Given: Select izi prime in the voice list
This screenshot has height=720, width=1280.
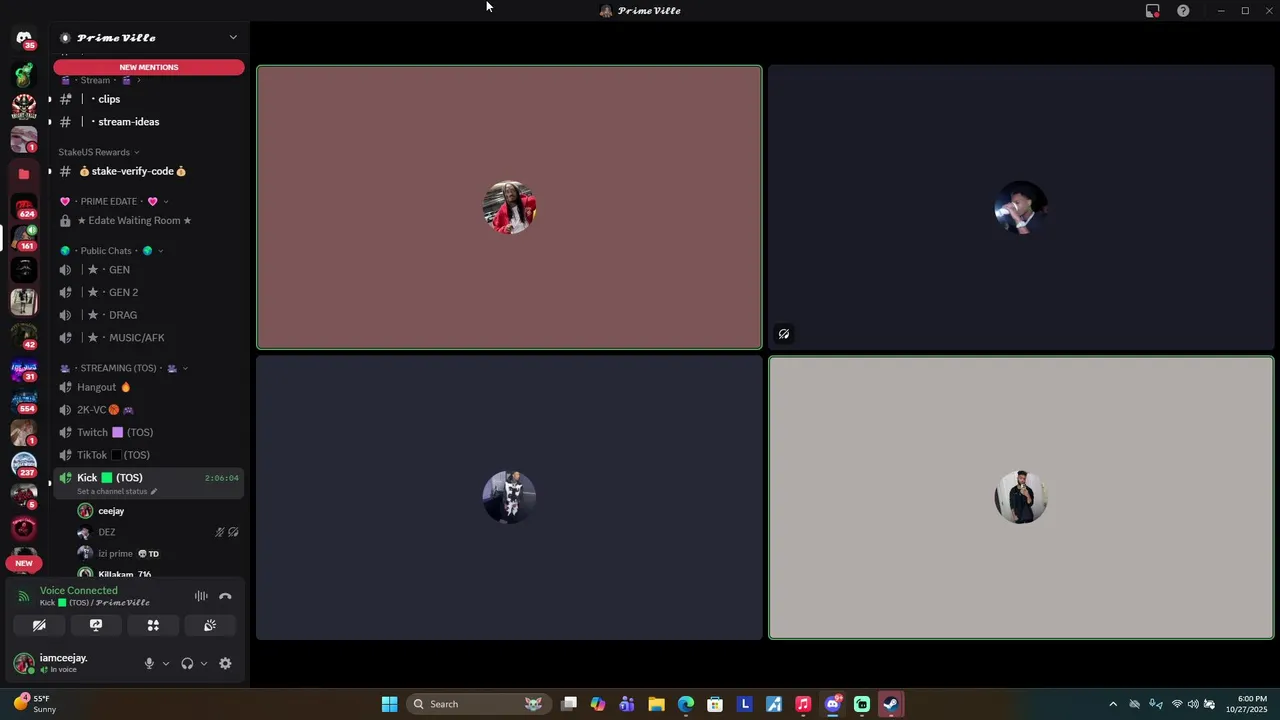Looking at the screenshot, I should [159, 553].
